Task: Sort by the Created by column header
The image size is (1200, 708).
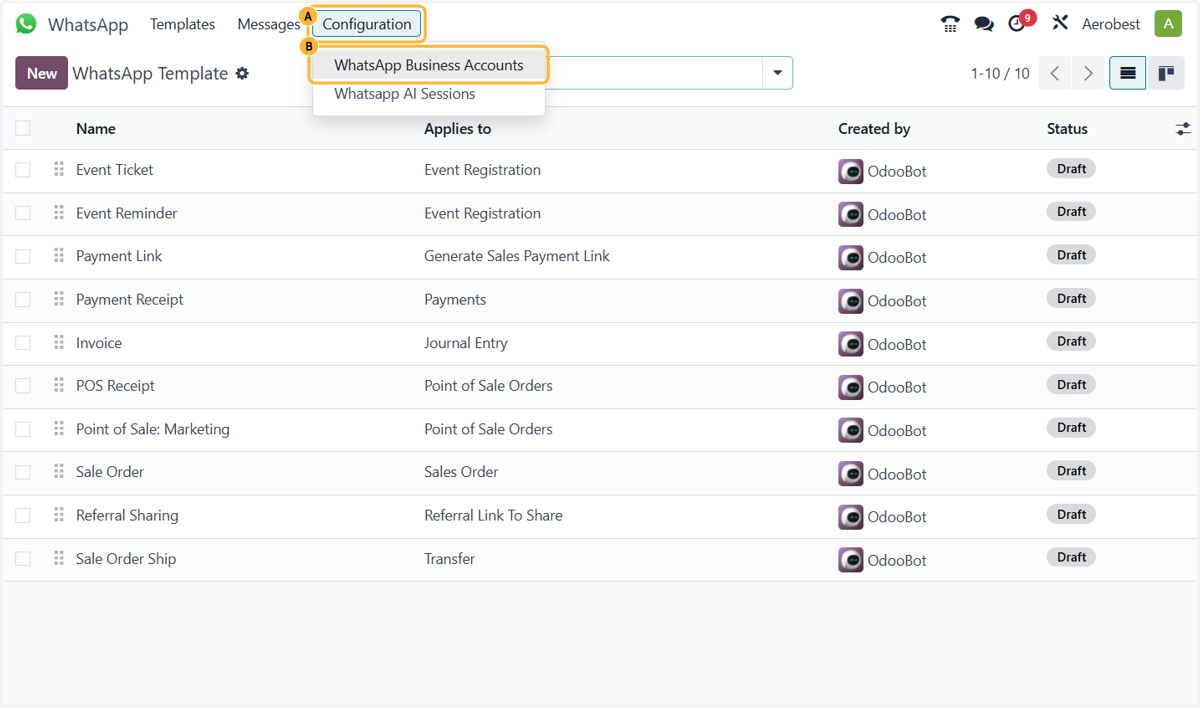Action: tap(874, 129)
